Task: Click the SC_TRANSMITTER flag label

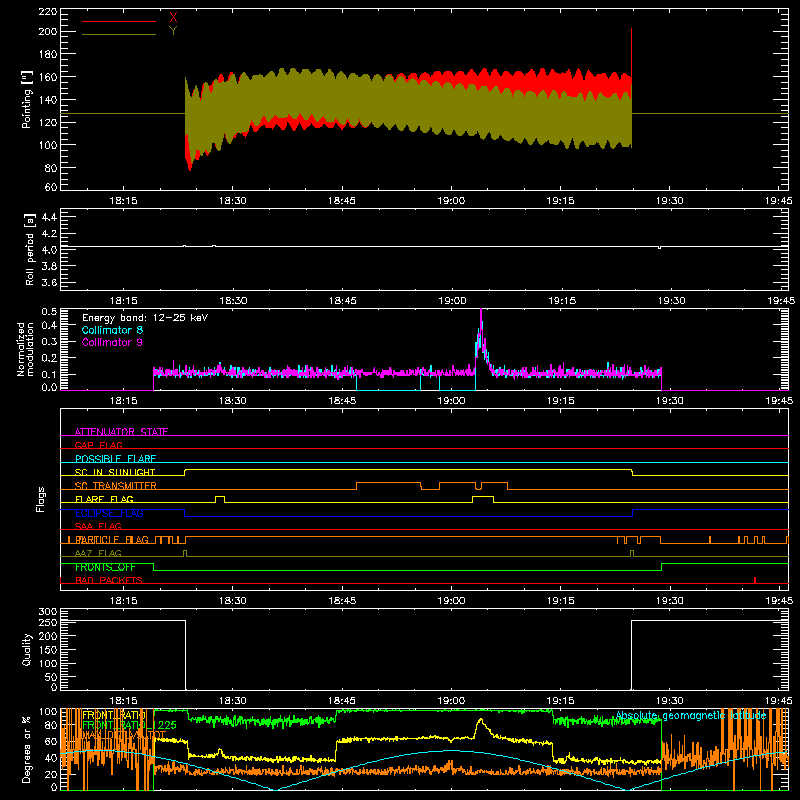Action: click(116, 486)
